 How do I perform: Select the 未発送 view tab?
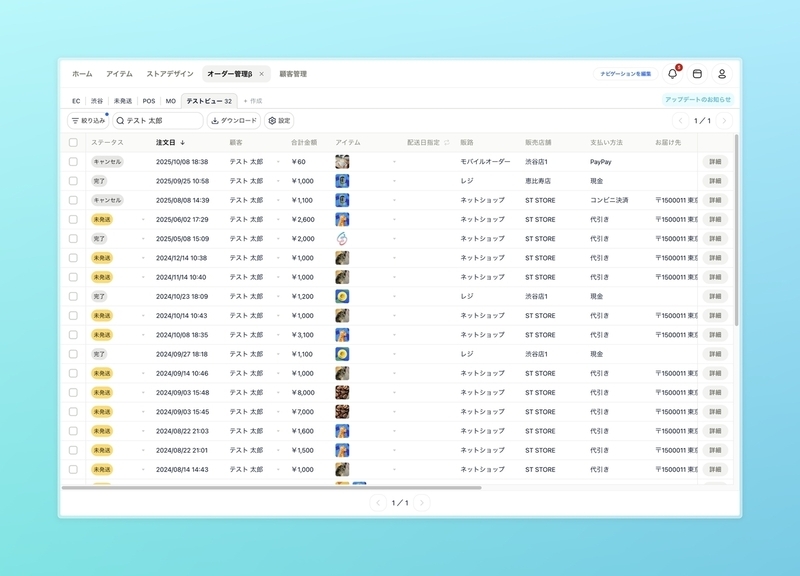pyautogui.click(x=123, y=101)
